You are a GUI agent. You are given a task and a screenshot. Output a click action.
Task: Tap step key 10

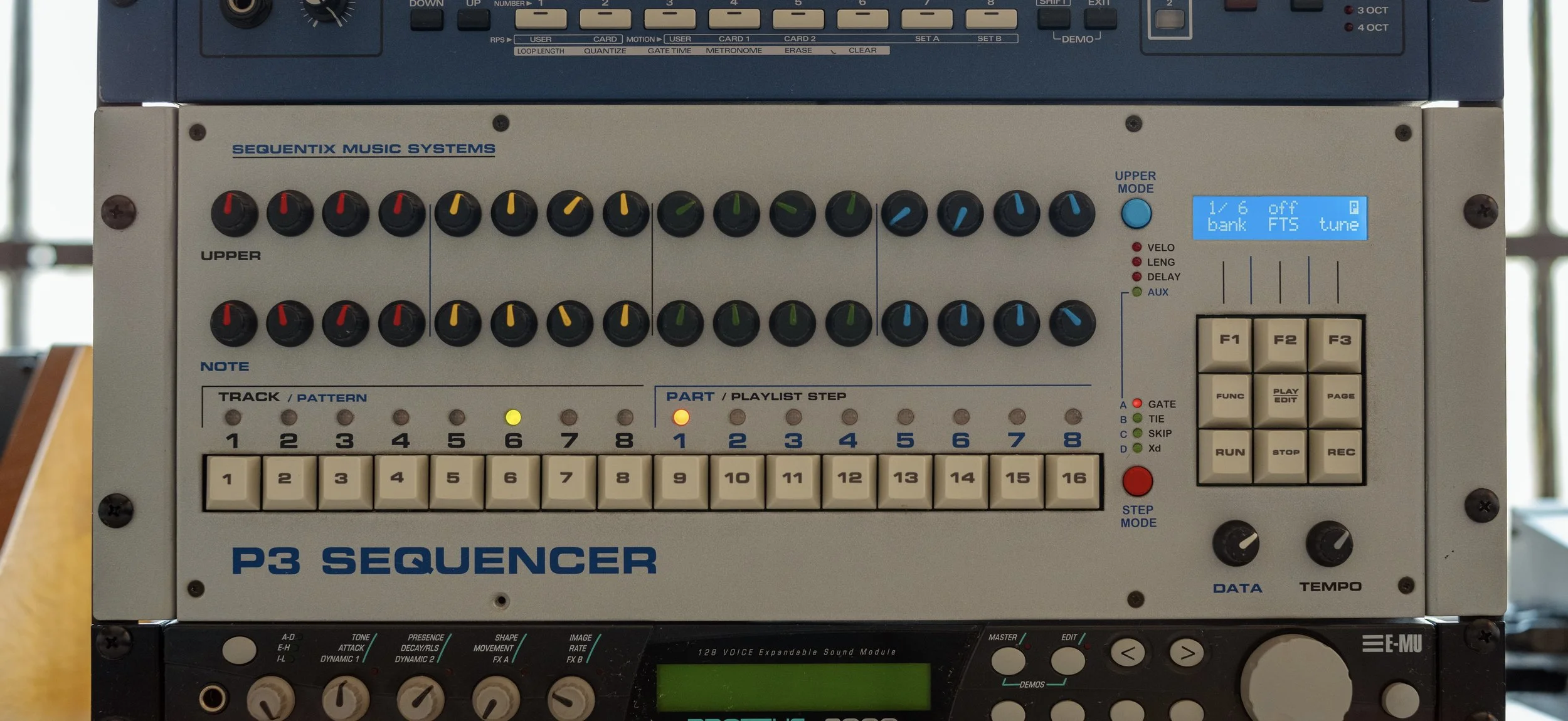point(737,482)
